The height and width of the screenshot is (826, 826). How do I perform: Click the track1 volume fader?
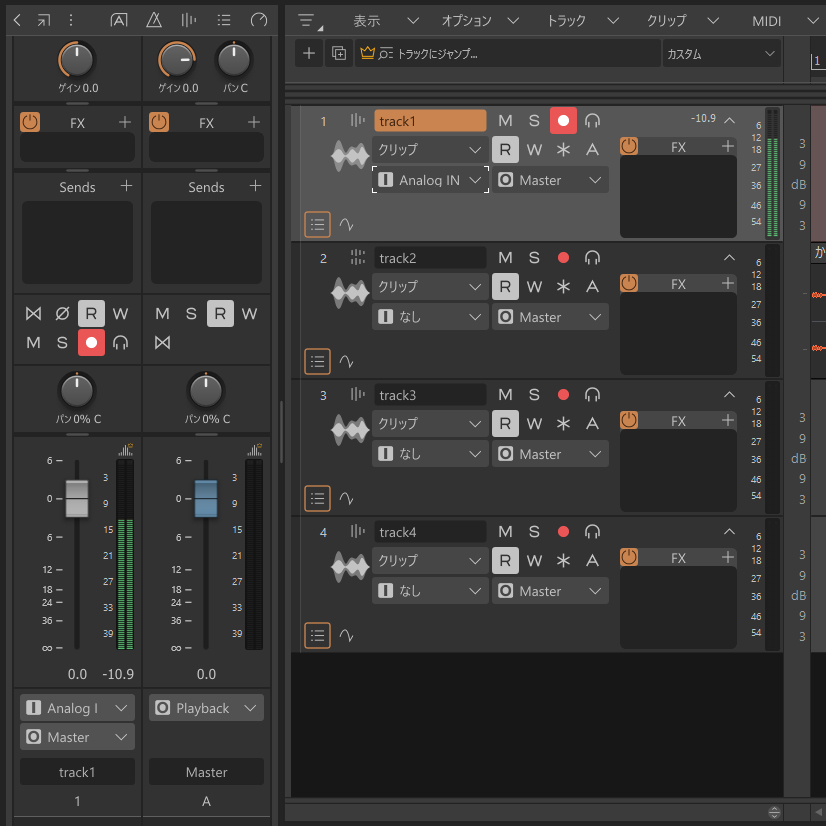(77, 498)
